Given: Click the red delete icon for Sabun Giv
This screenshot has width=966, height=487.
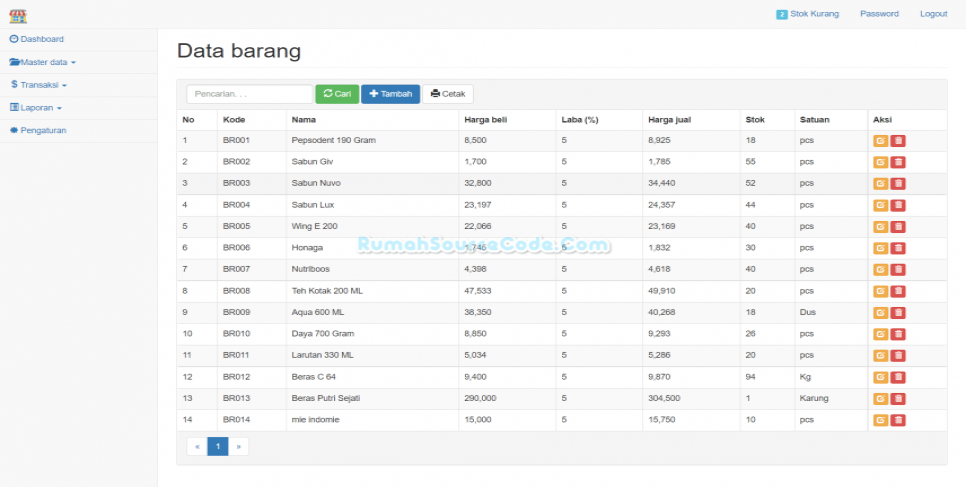Looking at the screenshot, I should [898, 162].
